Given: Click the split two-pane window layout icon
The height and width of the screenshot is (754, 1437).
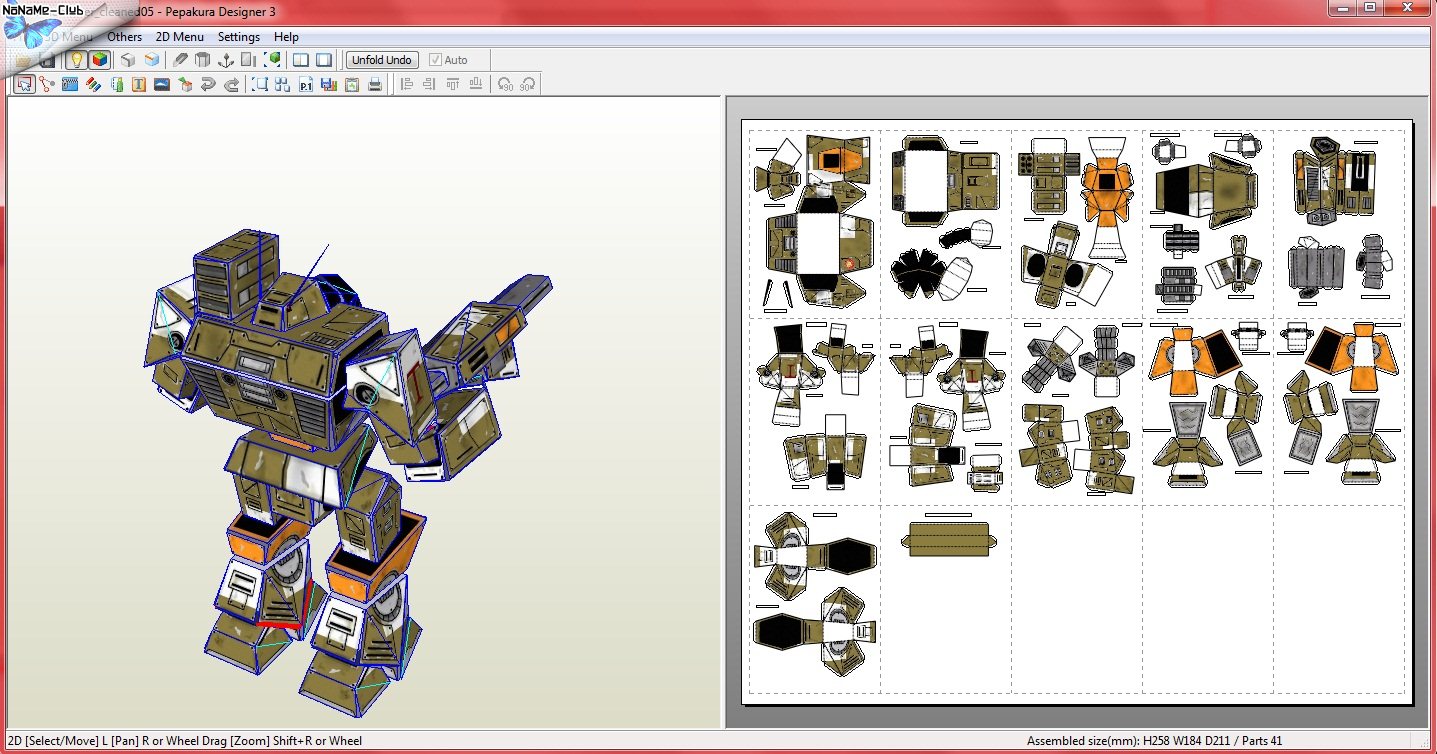Looking at the screenshot, I should pos(300,60).
